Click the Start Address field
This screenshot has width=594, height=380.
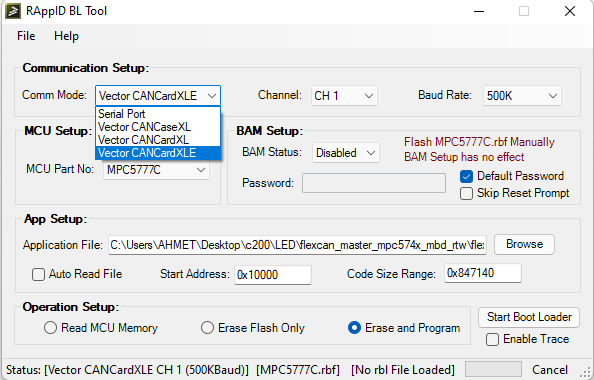click(x=273, y=275)
